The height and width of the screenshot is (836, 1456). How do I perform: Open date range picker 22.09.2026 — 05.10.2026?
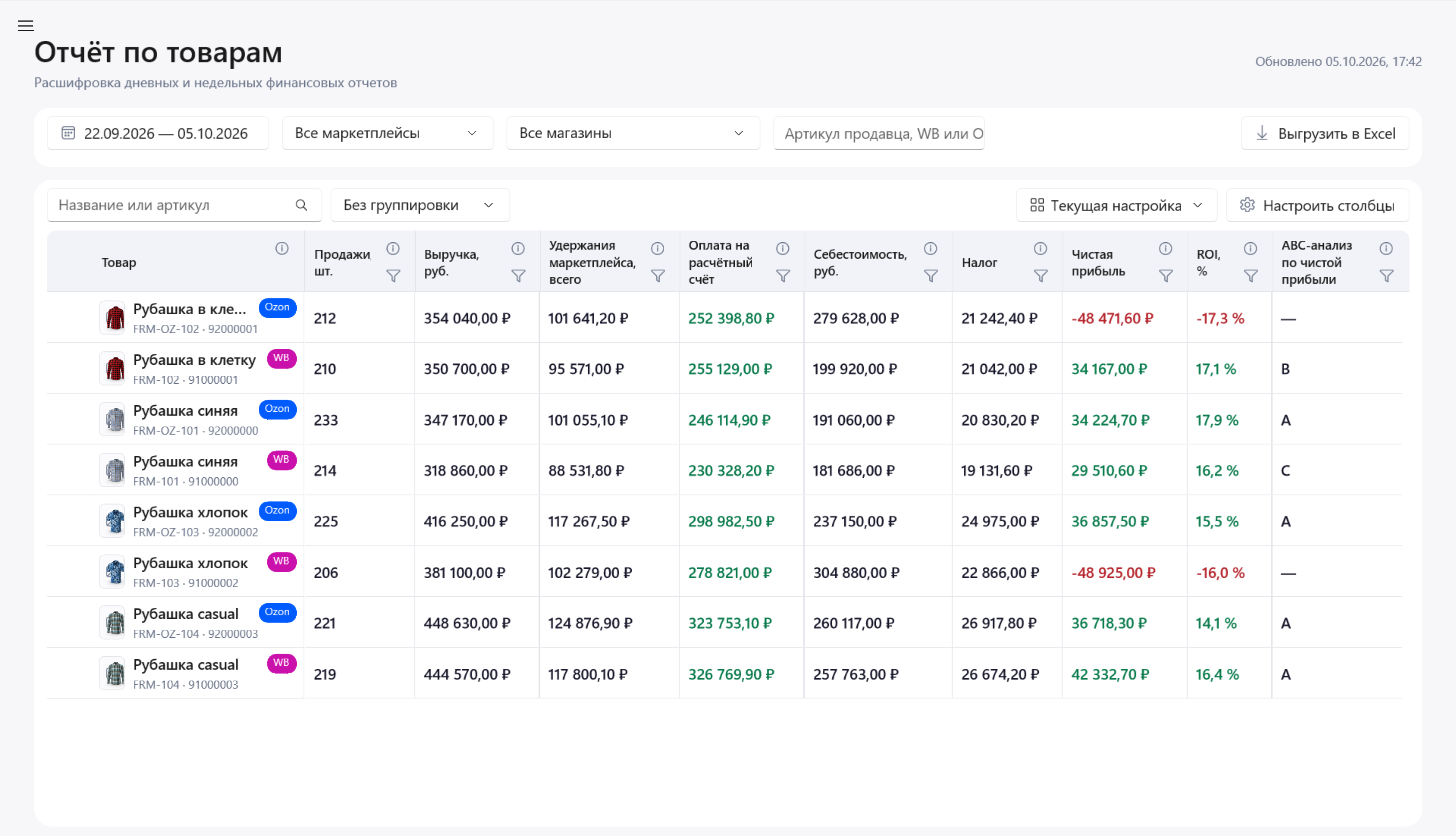pos(158,133)
